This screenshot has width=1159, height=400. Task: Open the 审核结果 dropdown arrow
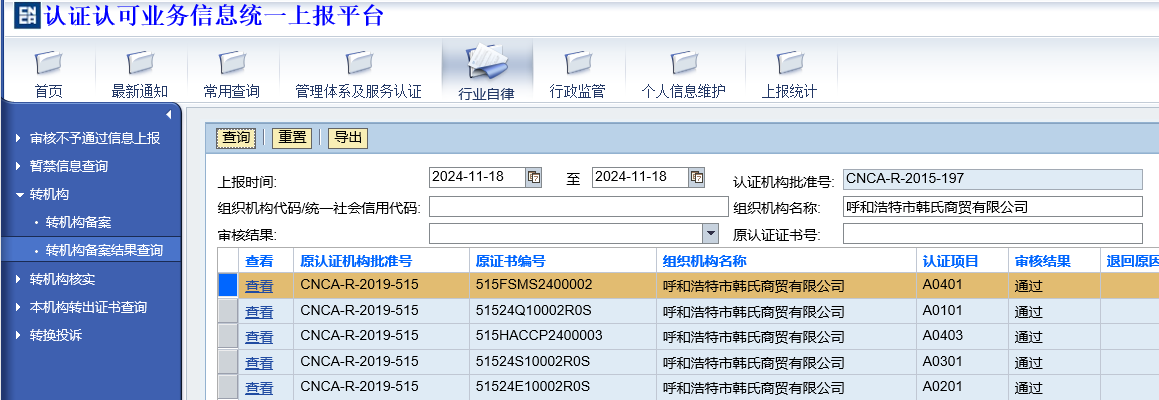pyautogui.click(x=710, y=234)
